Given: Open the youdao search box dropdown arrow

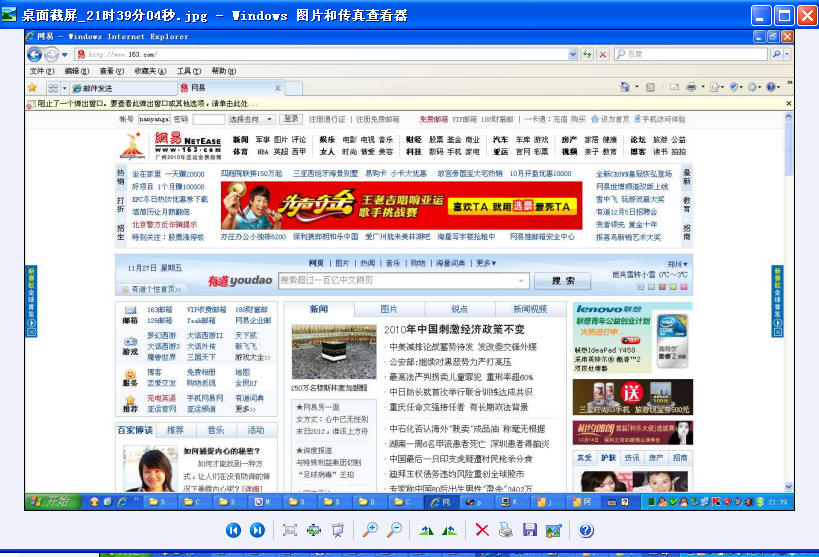Looking at the screenshot, I should (520, 281).
